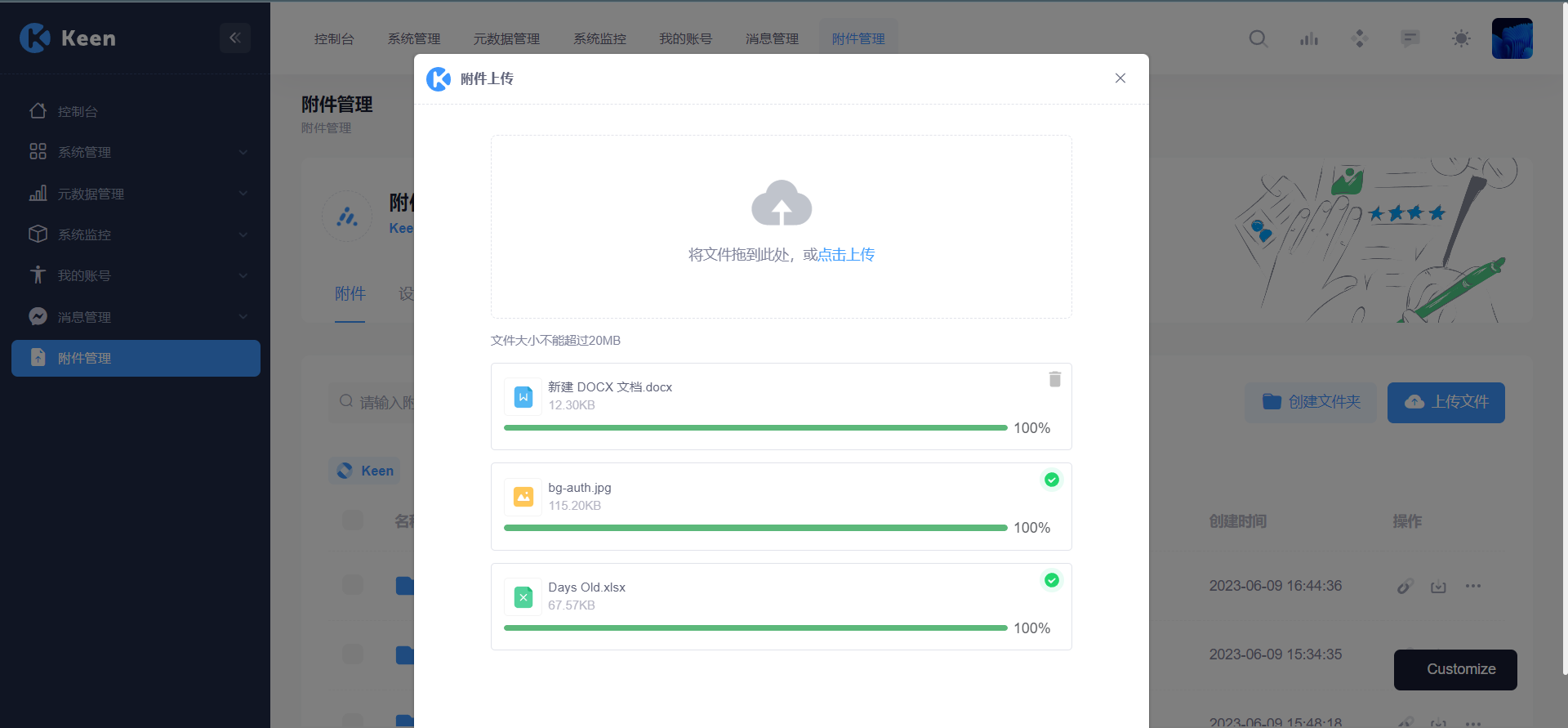
Task: Open the bar chart icon in header
Action: click(1309, 38)
